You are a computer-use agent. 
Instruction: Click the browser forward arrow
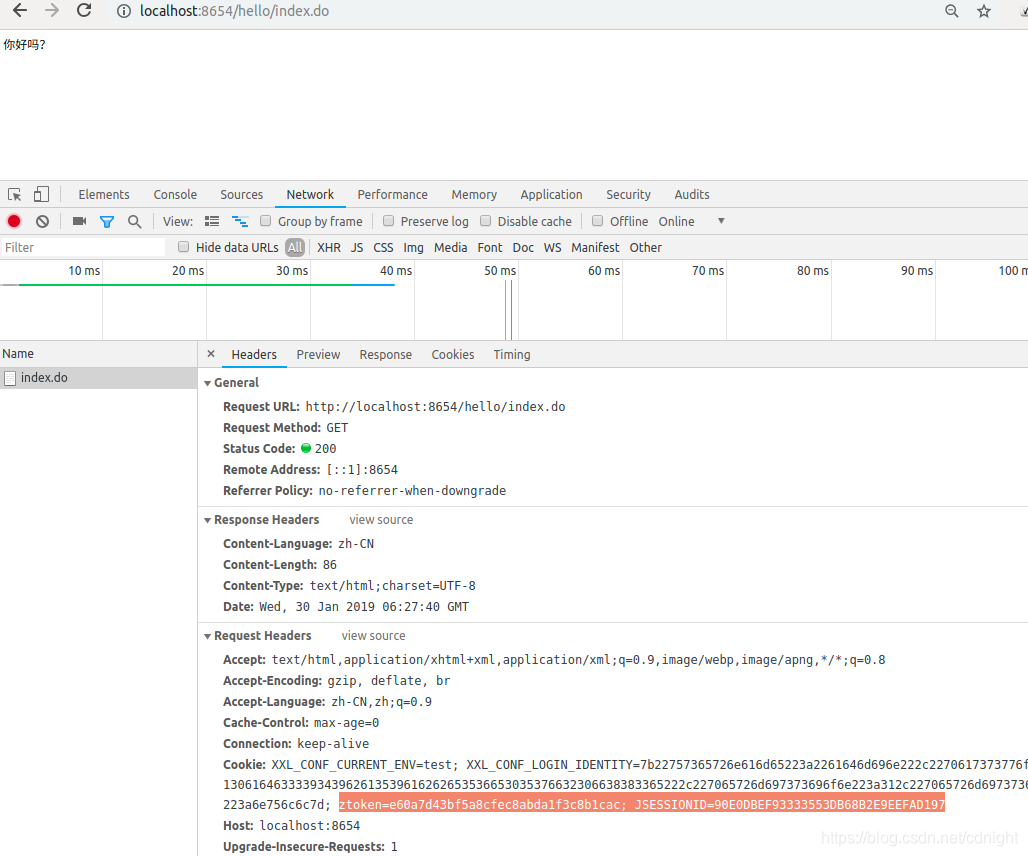(52, 10)
